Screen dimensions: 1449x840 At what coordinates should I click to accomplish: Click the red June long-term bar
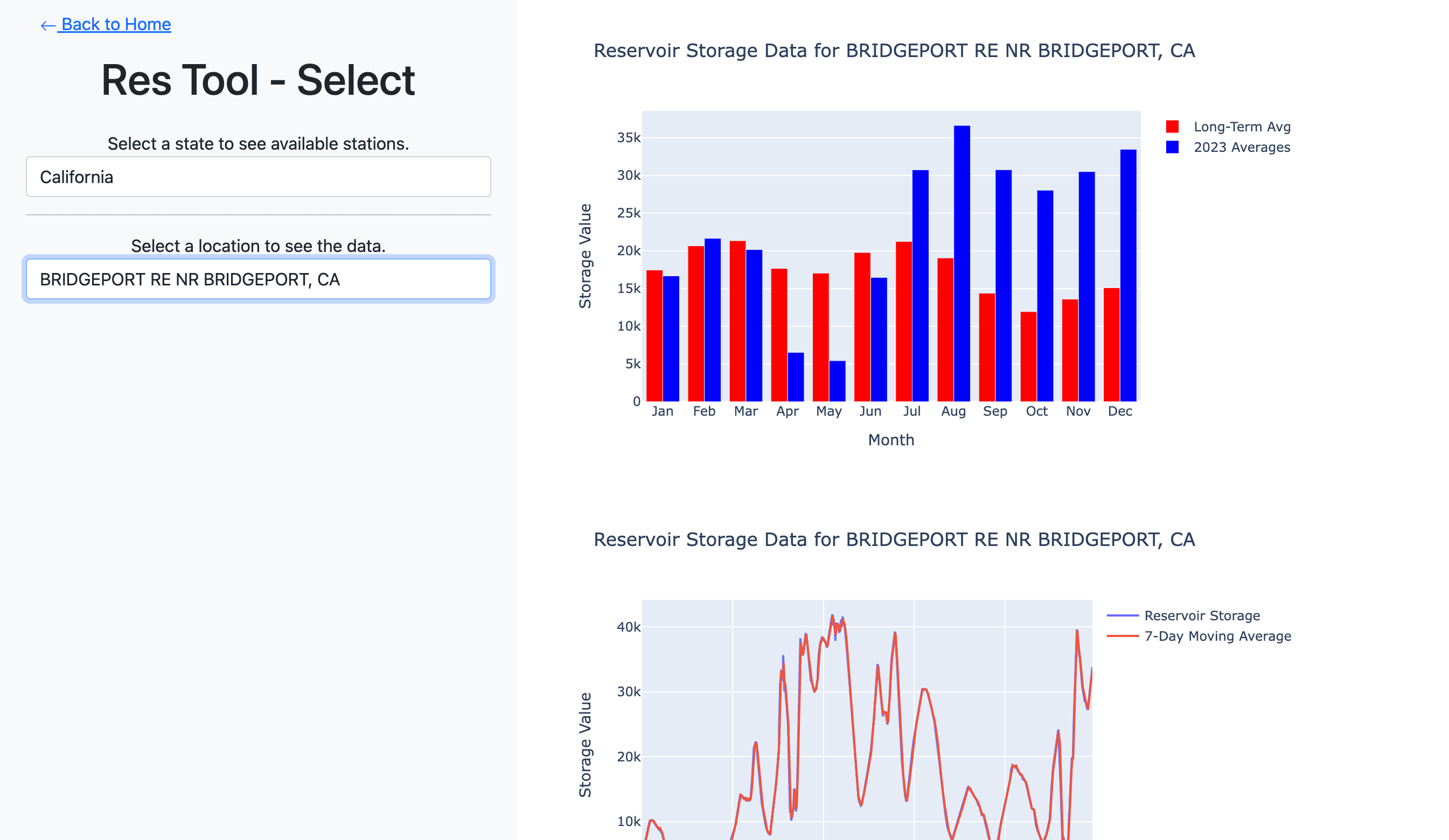click(862, 327)
